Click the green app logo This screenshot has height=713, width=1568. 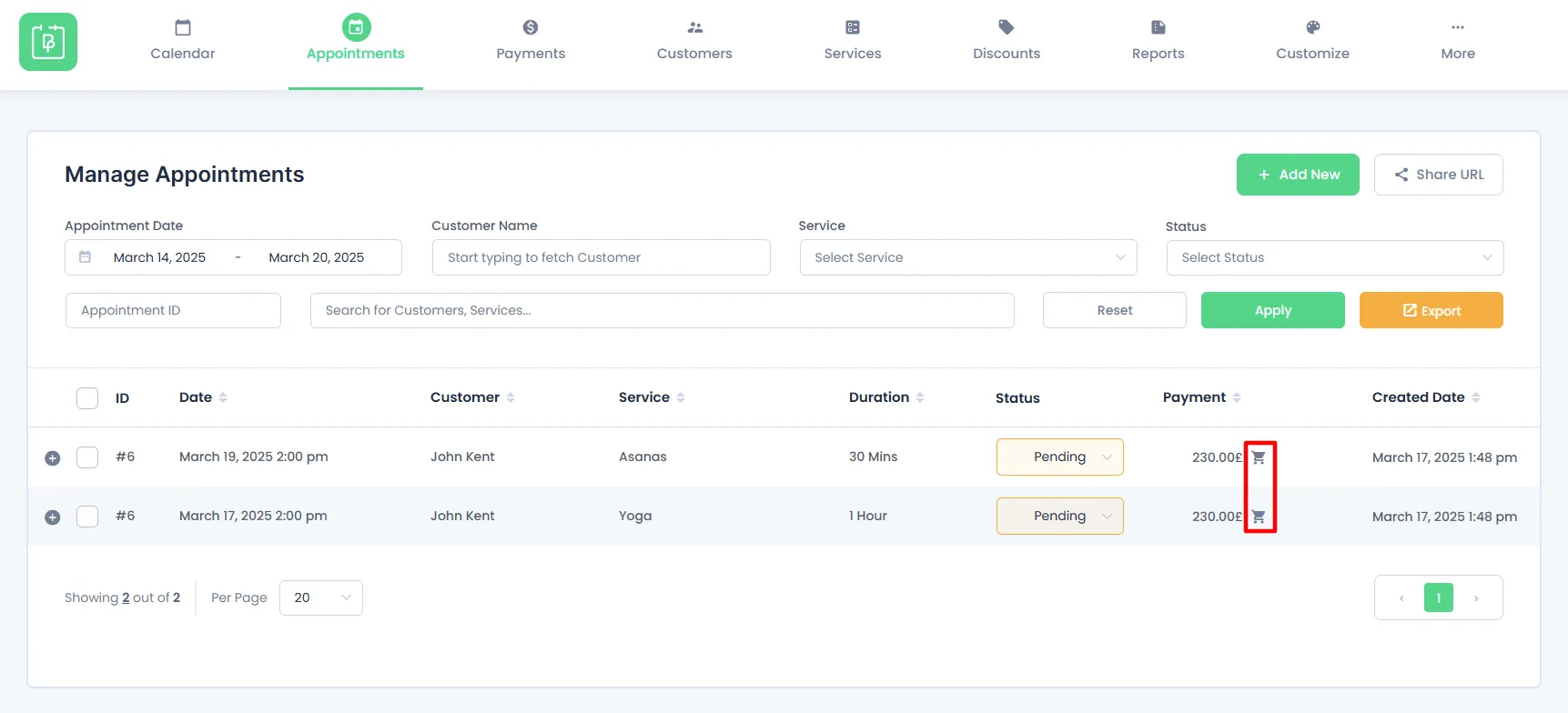pyautogui.click(x=48, y=42)
